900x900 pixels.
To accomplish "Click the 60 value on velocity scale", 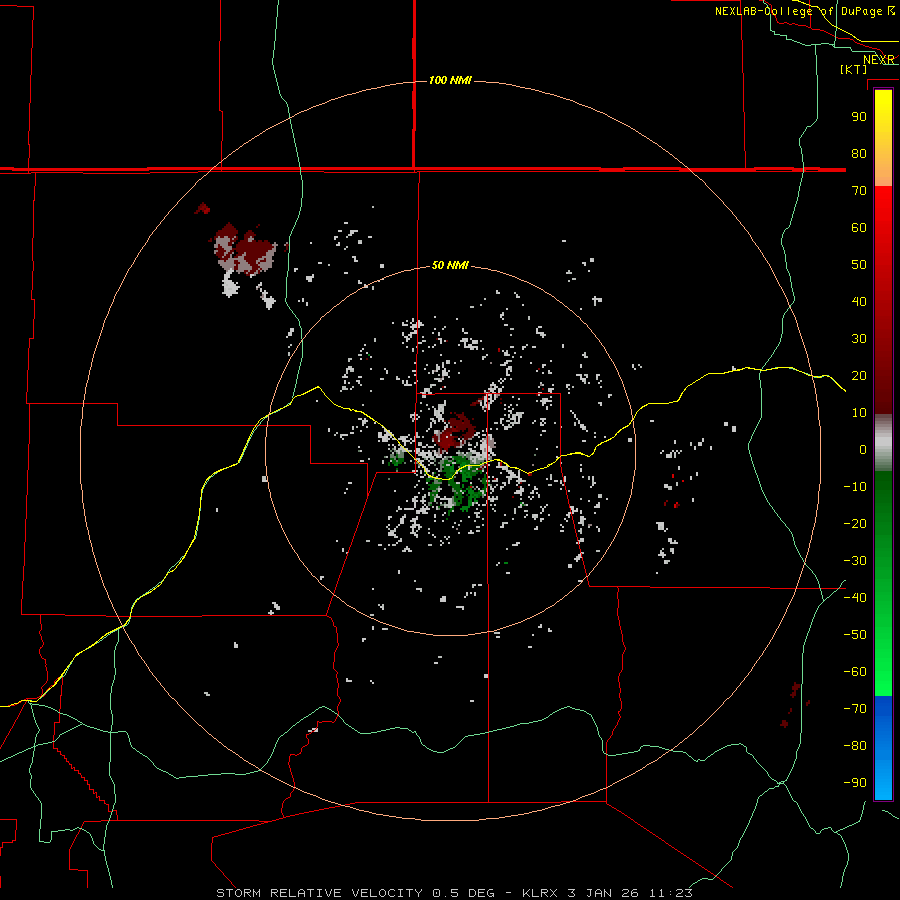I will point(859,227).
